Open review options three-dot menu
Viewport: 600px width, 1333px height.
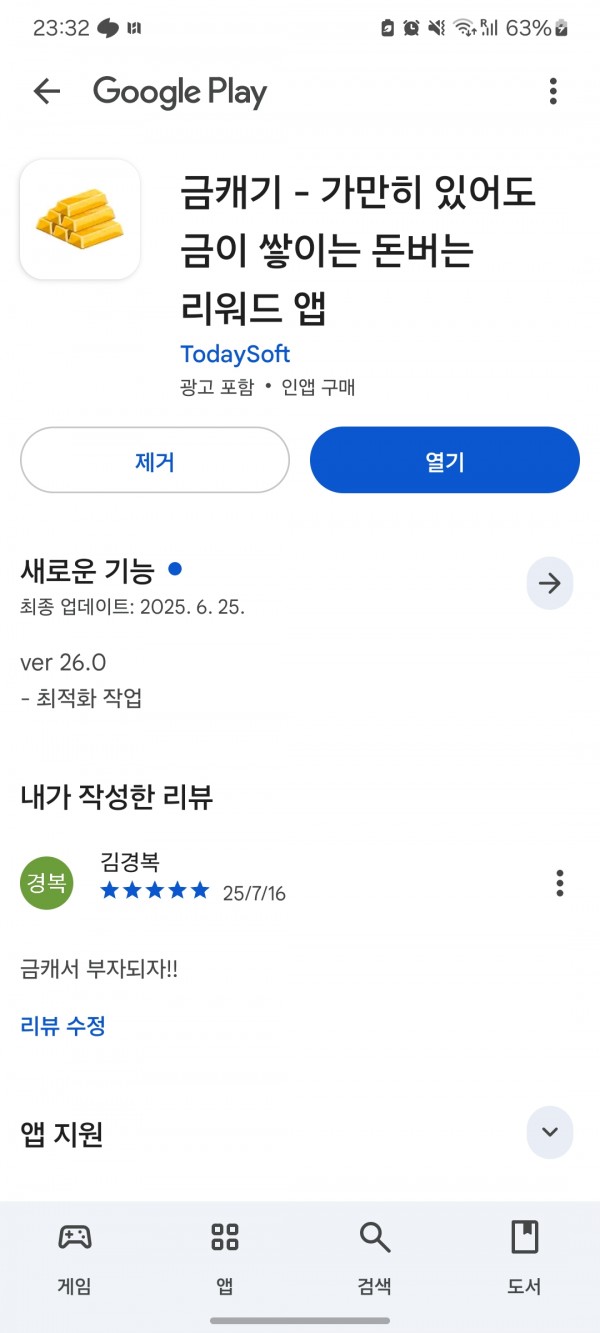click(559, 883)
